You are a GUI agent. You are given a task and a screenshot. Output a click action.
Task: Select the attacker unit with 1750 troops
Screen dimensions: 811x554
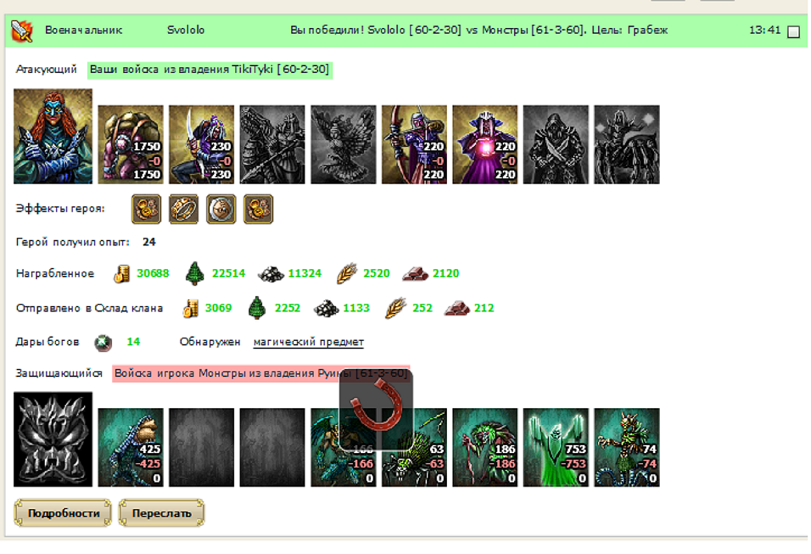click(x=130, y=144)
